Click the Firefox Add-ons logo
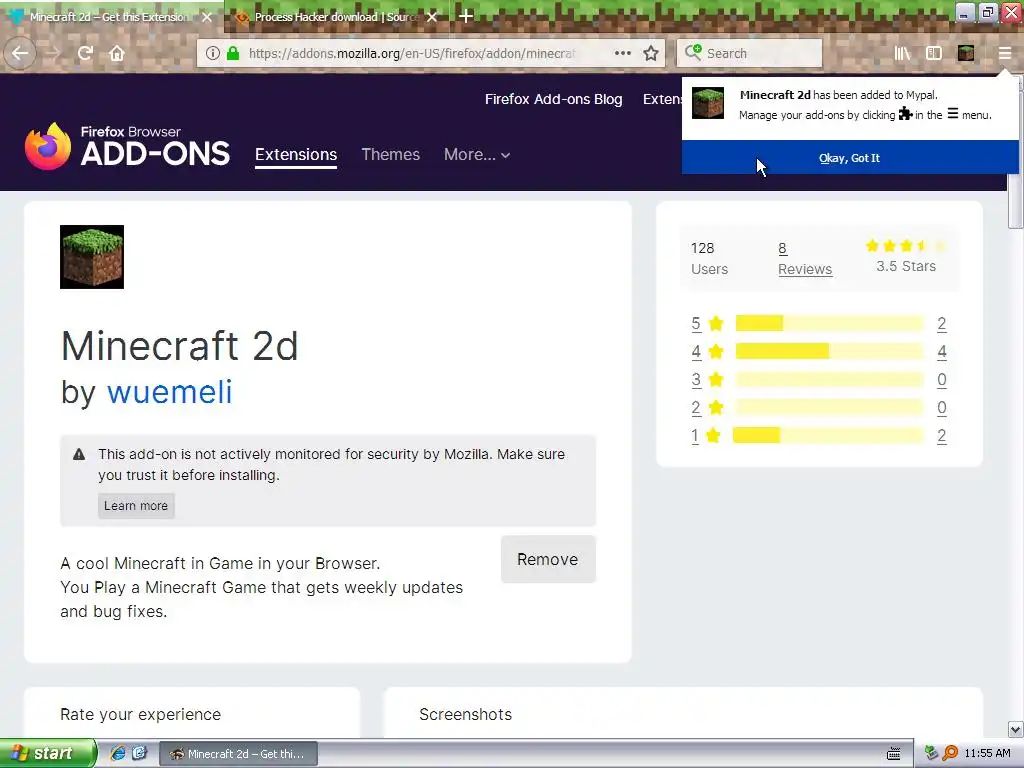The height and width of the screenshot is (768, 1024). (x=127, y=146)
